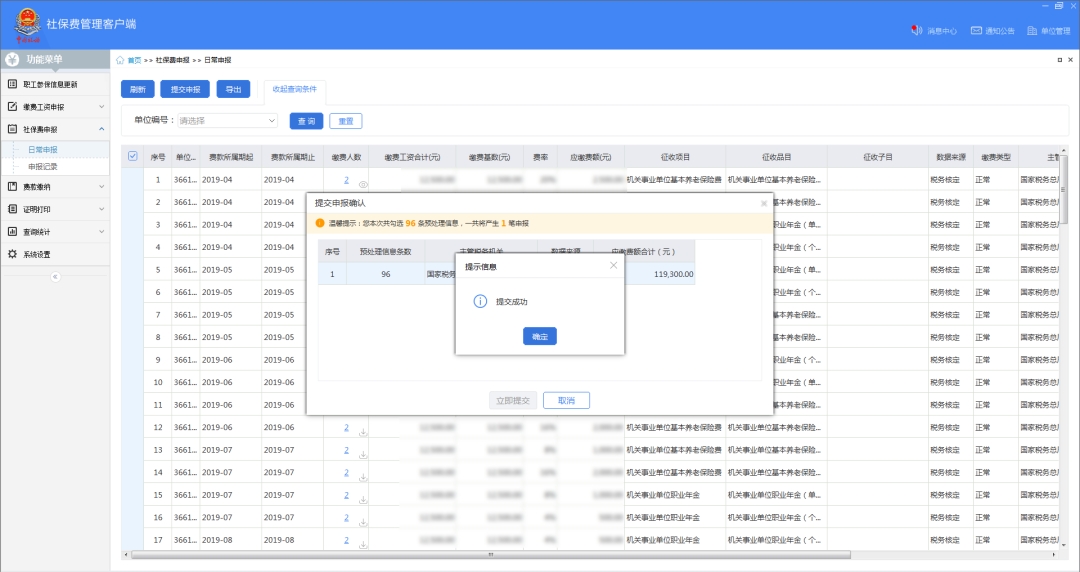Click download icon in row 12
Screen dimensions: 1080x572
point(363,432)
